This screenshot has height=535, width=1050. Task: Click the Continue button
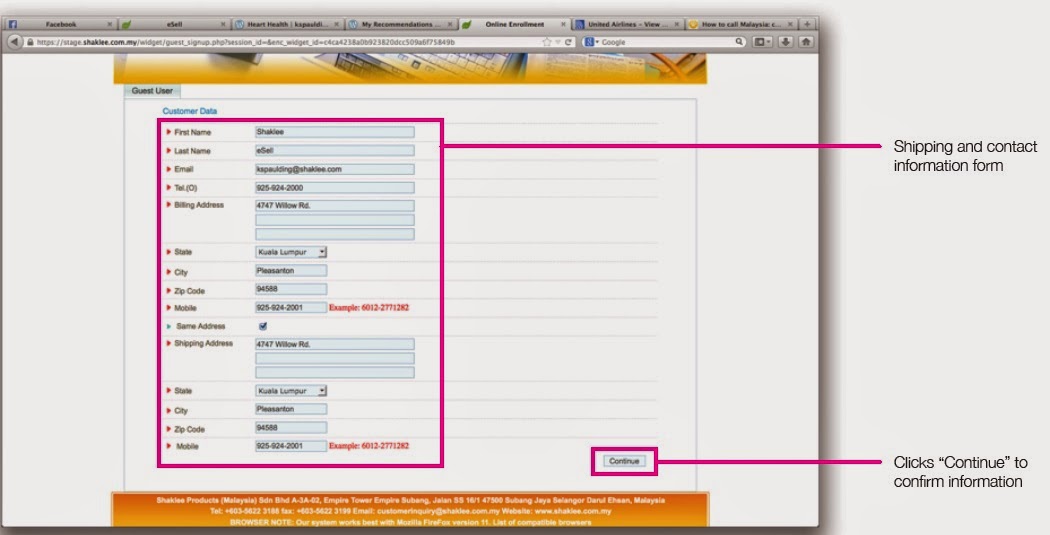624,461
